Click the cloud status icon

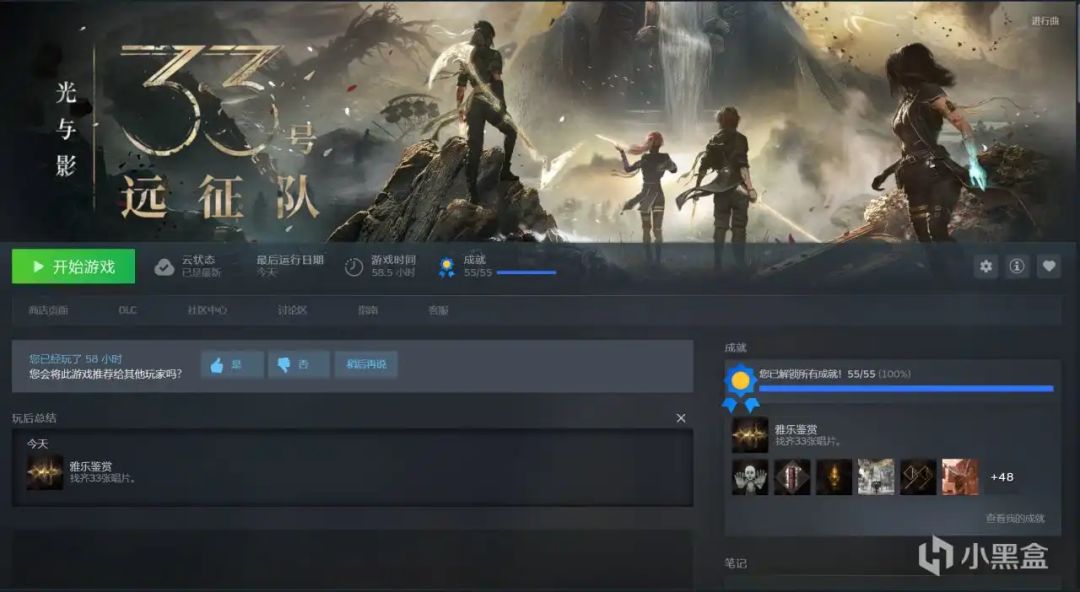164,267
